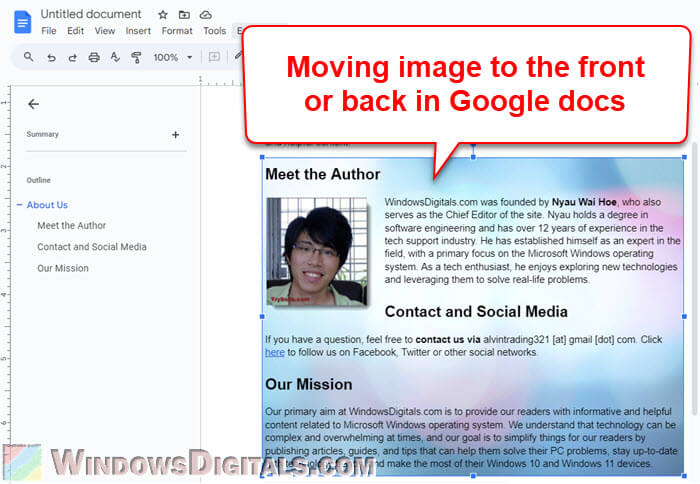Close the outline with back arrow
This screenshot has height=484, width=700.
pyautogui.click(x=33, y=104)
